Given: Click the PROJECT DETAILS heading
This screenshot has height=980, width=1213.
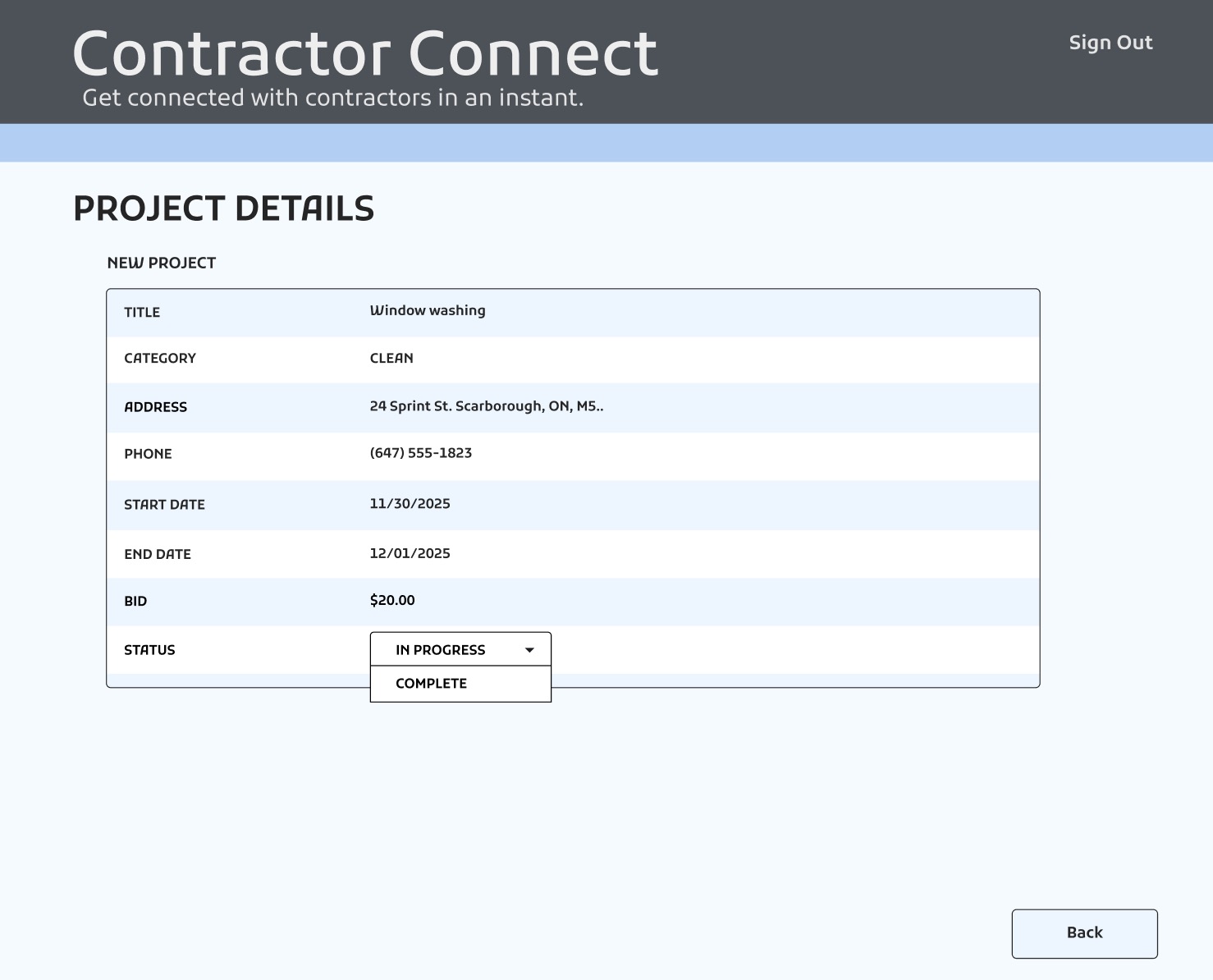Looking at the screenshot, I should coord(223,209).
